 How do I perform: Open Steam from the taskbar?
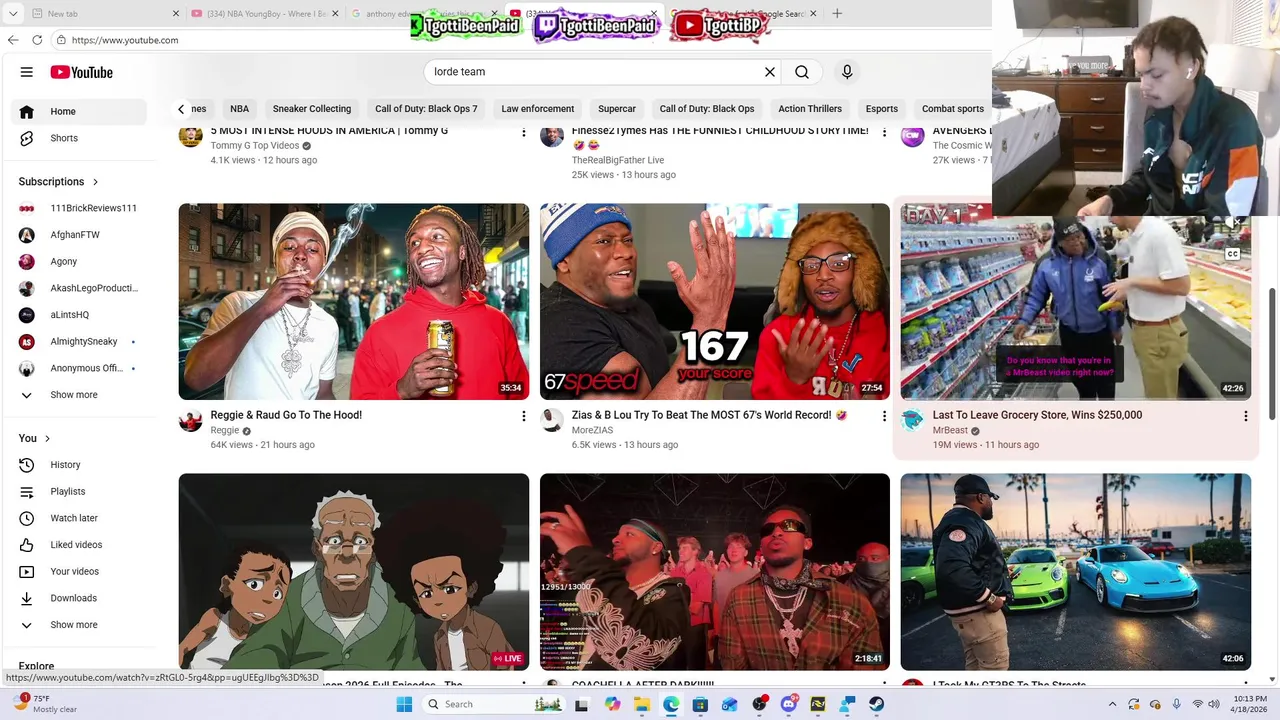click(x=876, y=704)
